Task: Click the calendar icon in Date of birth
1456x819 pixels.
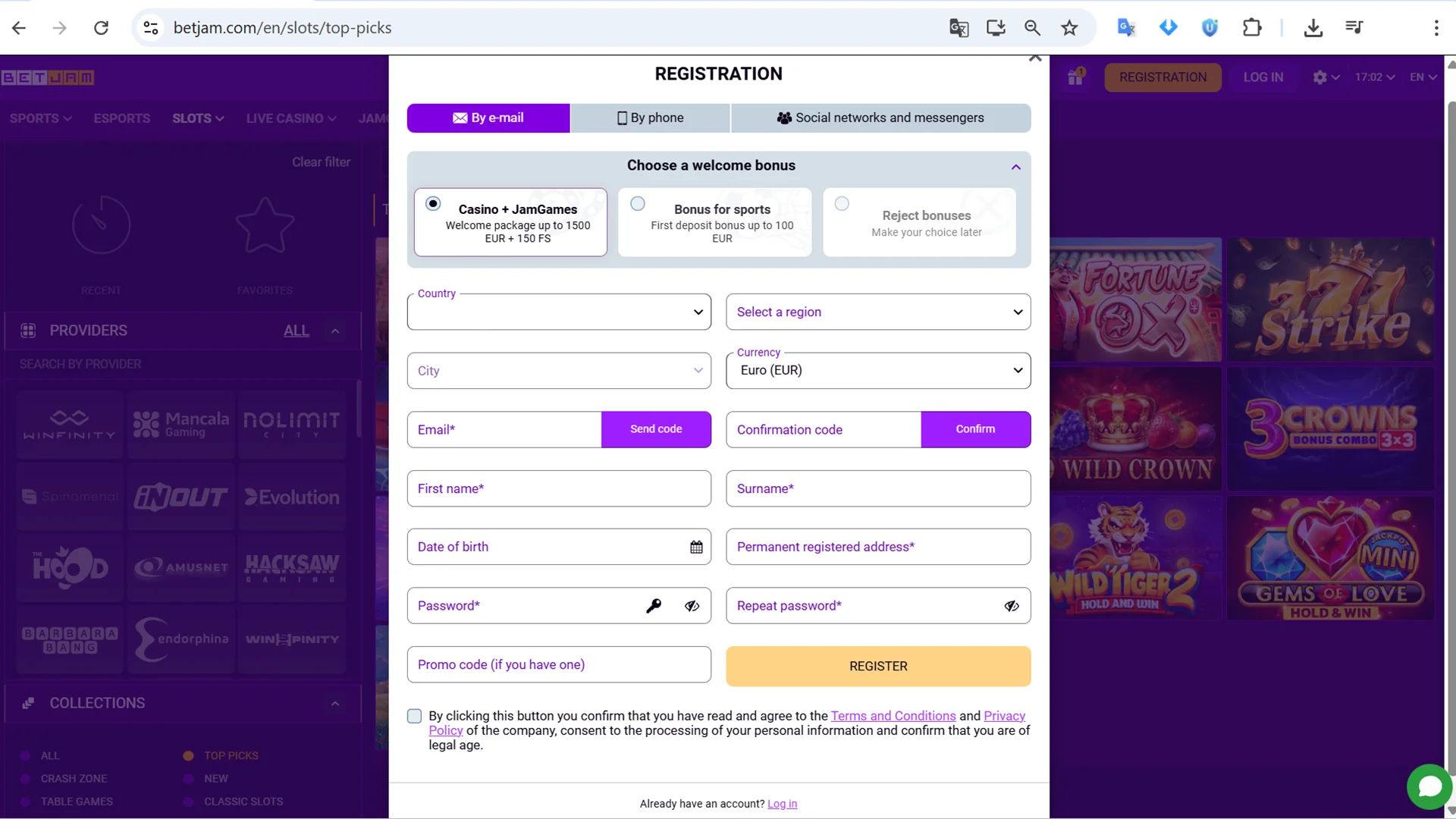Action: tap(696, 548)
